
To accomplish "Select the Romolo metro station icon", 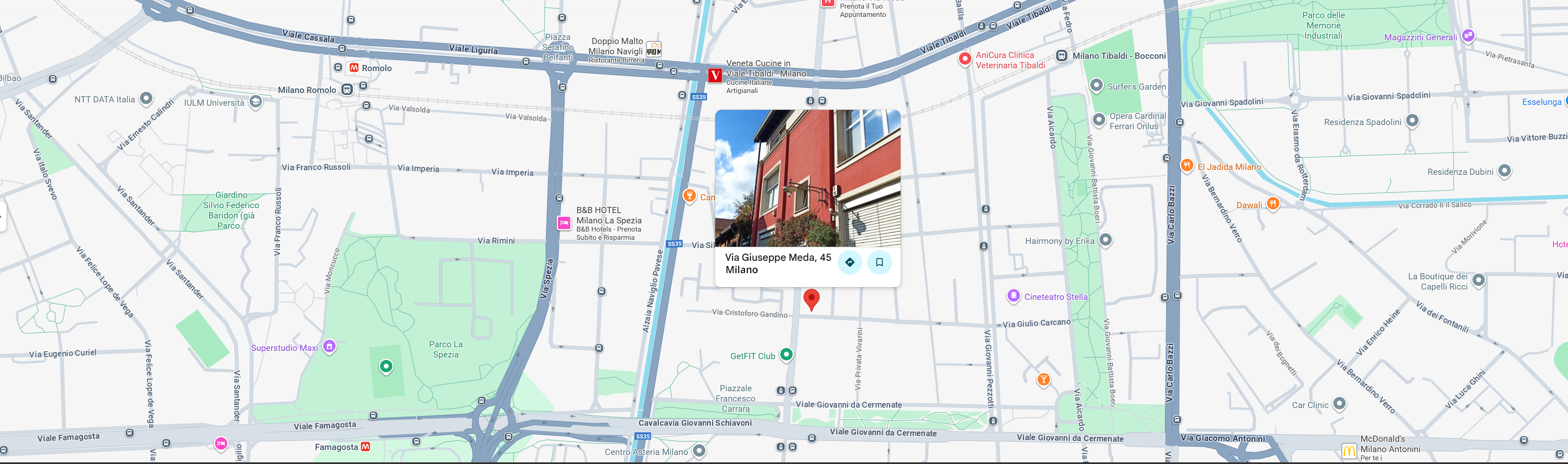I will coord(354,68).
